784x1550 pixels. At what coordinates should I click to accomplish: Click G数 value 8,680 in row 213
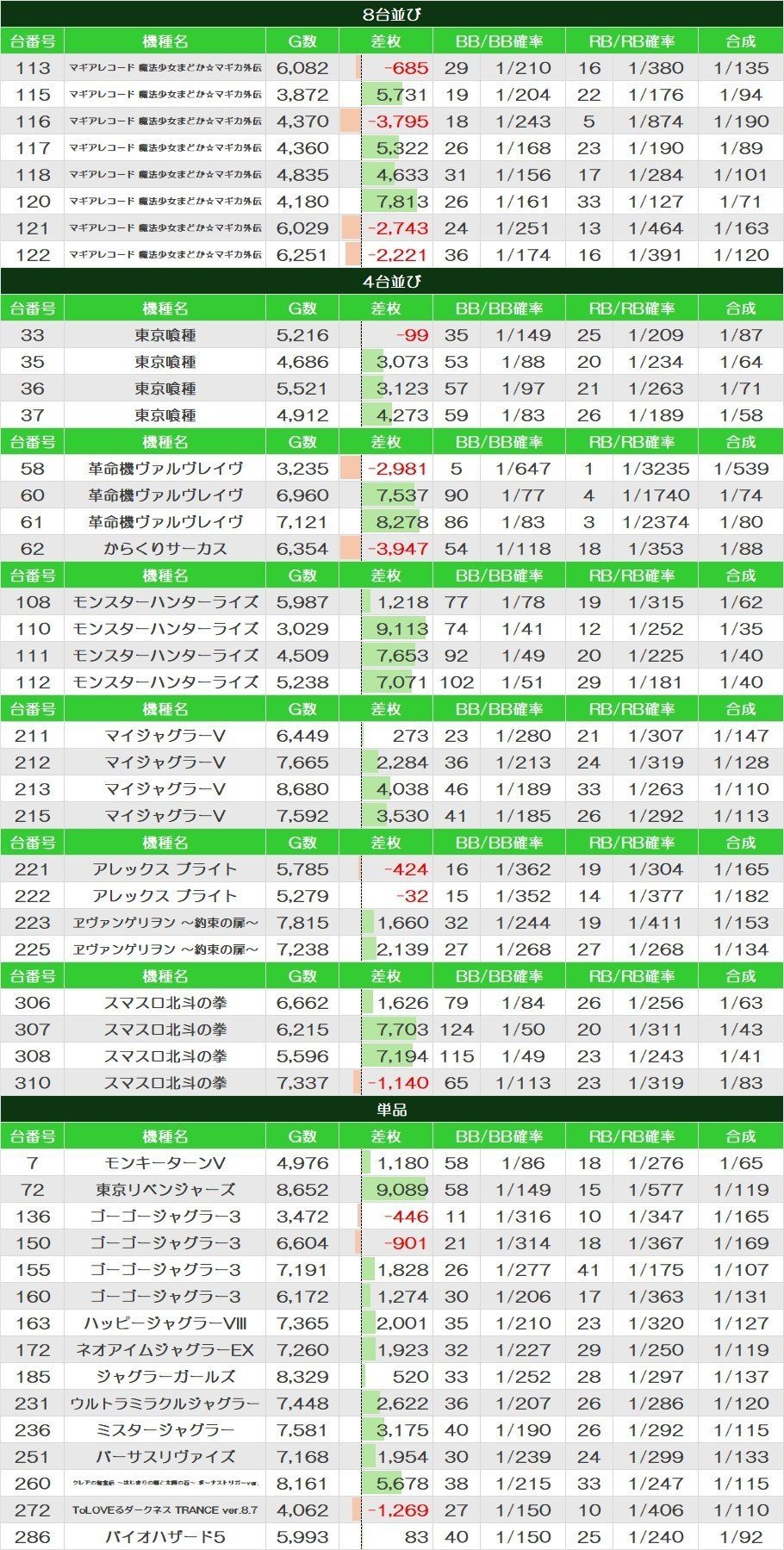tap(302, 789)
